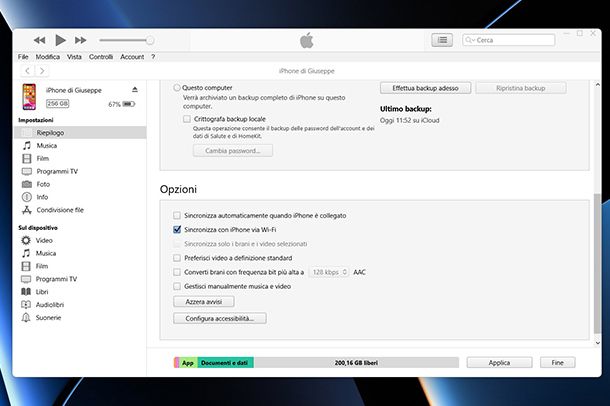Open the Modifica menu

pos(47,57)
